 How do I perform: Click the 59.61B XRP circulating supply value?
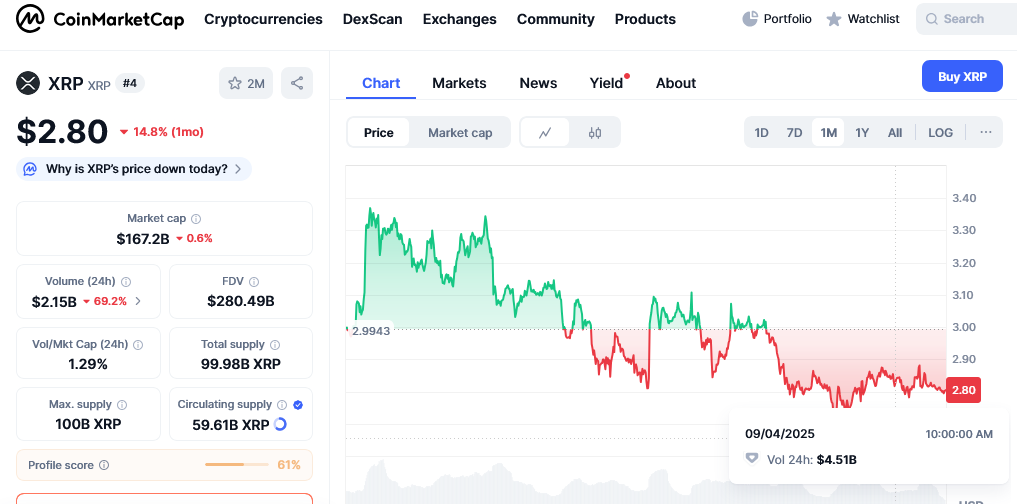(x=231, y=425)
